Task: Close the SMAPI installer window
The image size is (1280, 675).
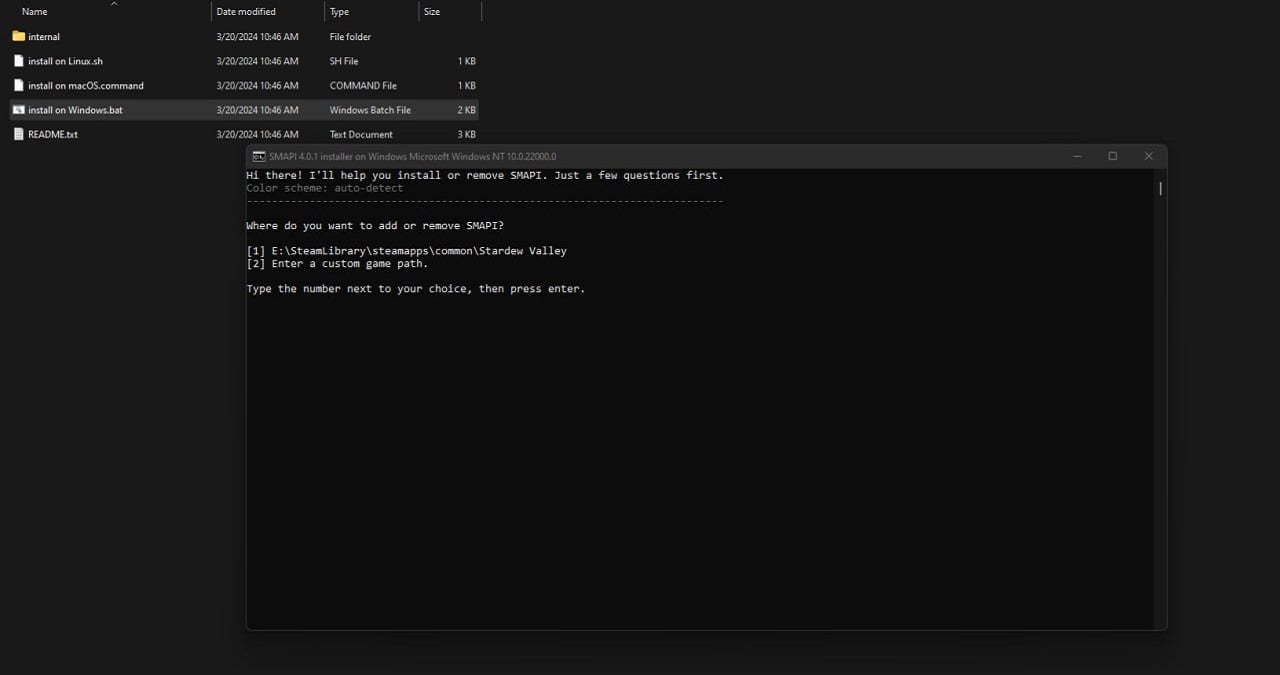Action: tap(1148, 156)
